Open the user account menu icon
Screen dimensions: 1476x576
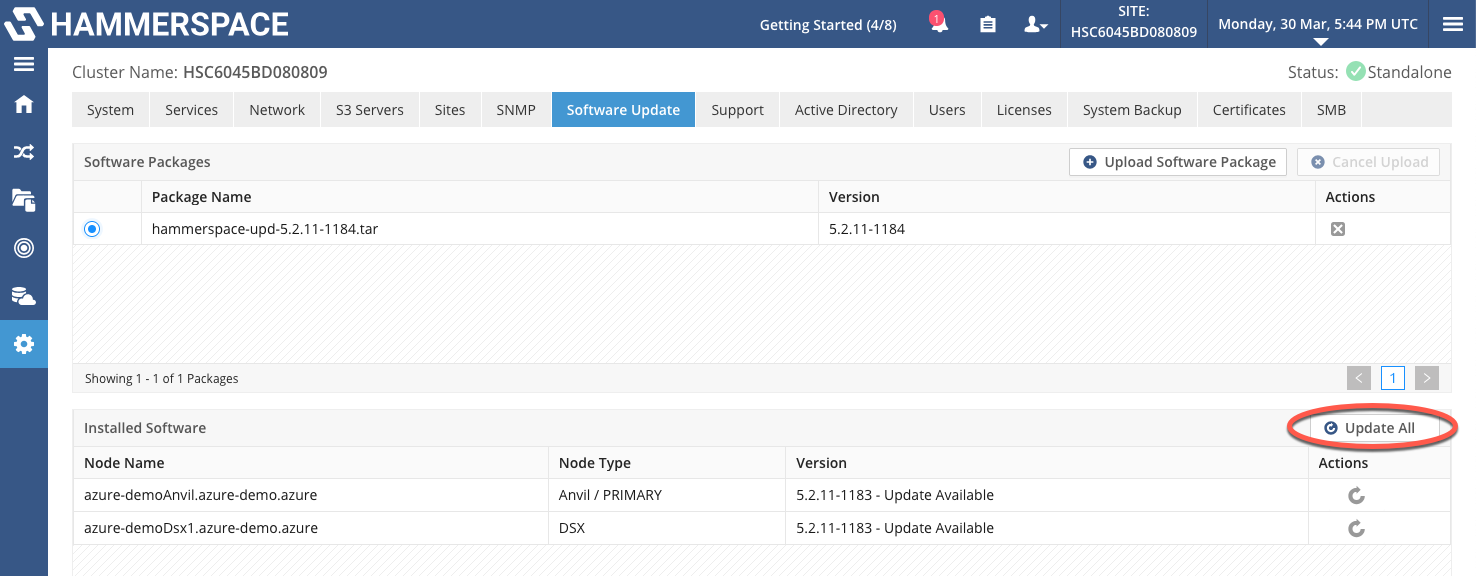[x=1035, y=24]
